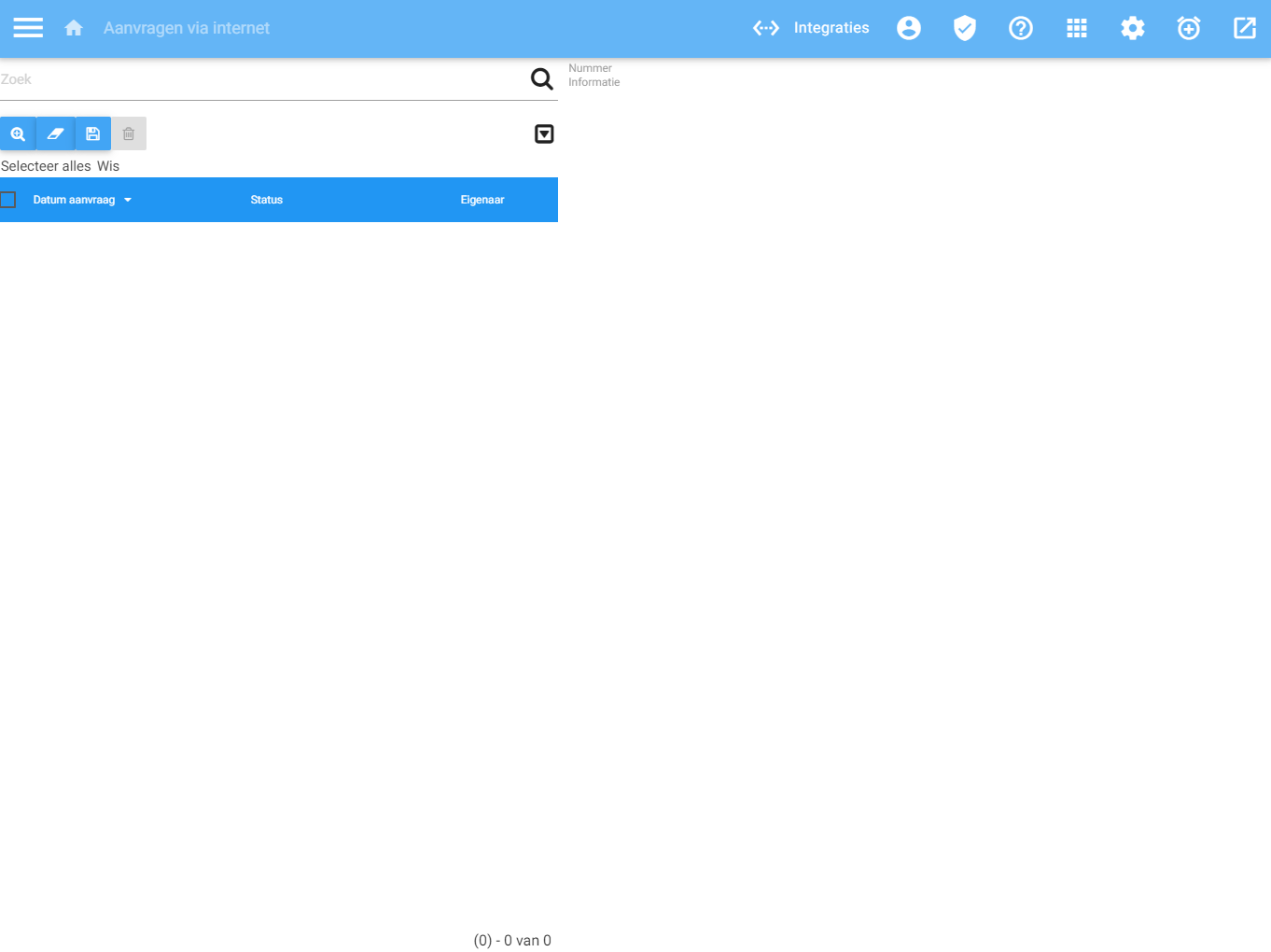
Task: Open help via question mark icon
Action: [x=1020, y=28]
